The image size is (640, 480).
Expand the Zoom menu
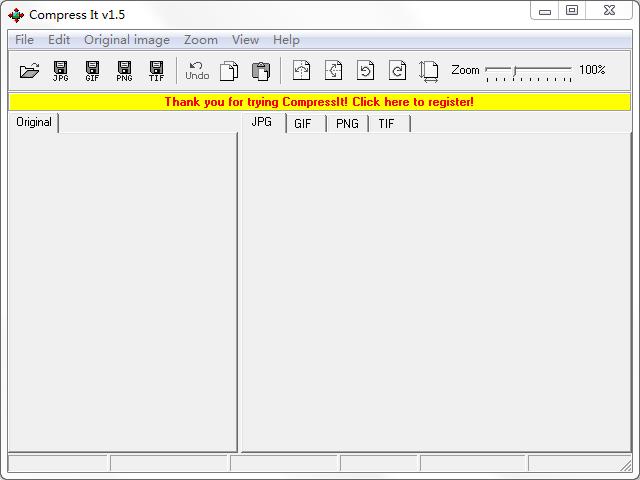coord(200,40)
